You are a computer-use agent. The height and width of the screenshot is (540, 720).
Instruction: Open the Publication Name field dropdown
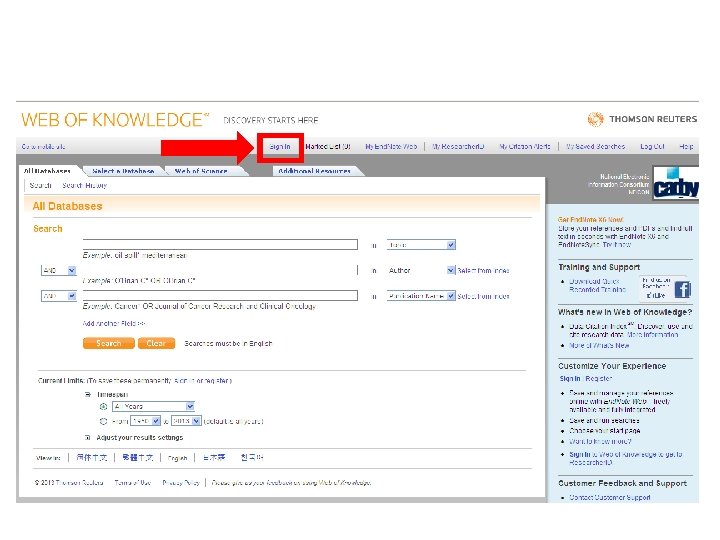(421, 296)
